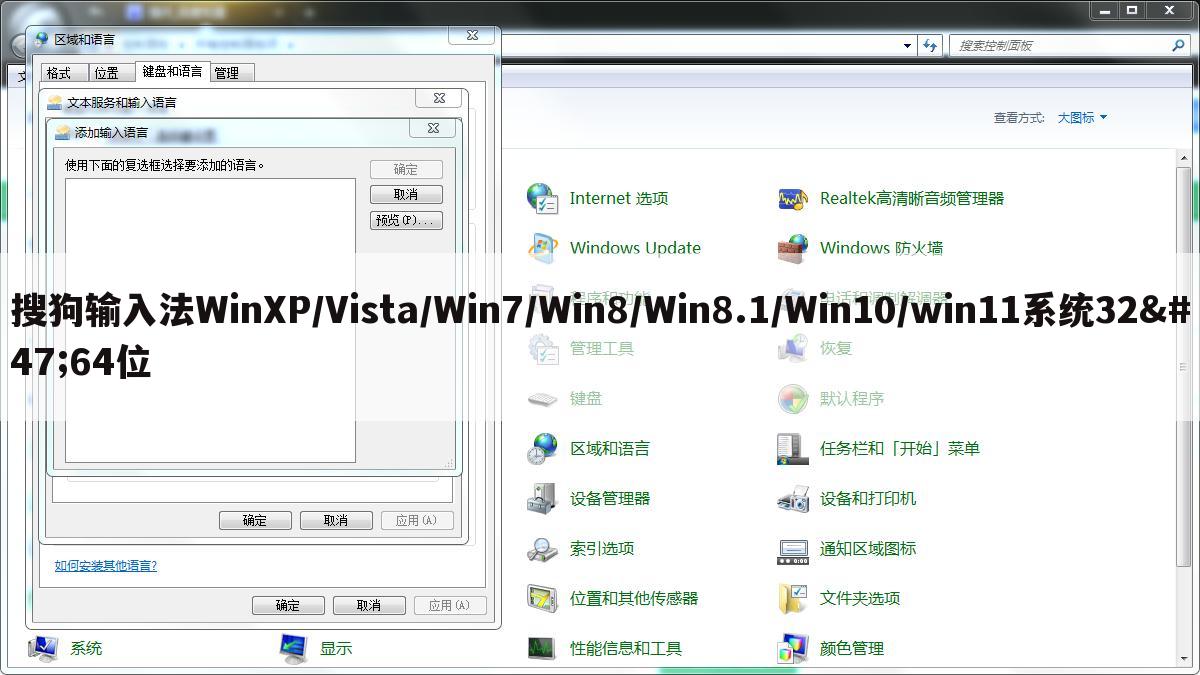Viewport: 1200px width, 675px height.
Task: Click the search magnifier in 搜索控制面板 box
Action: tap(1177, 45)
